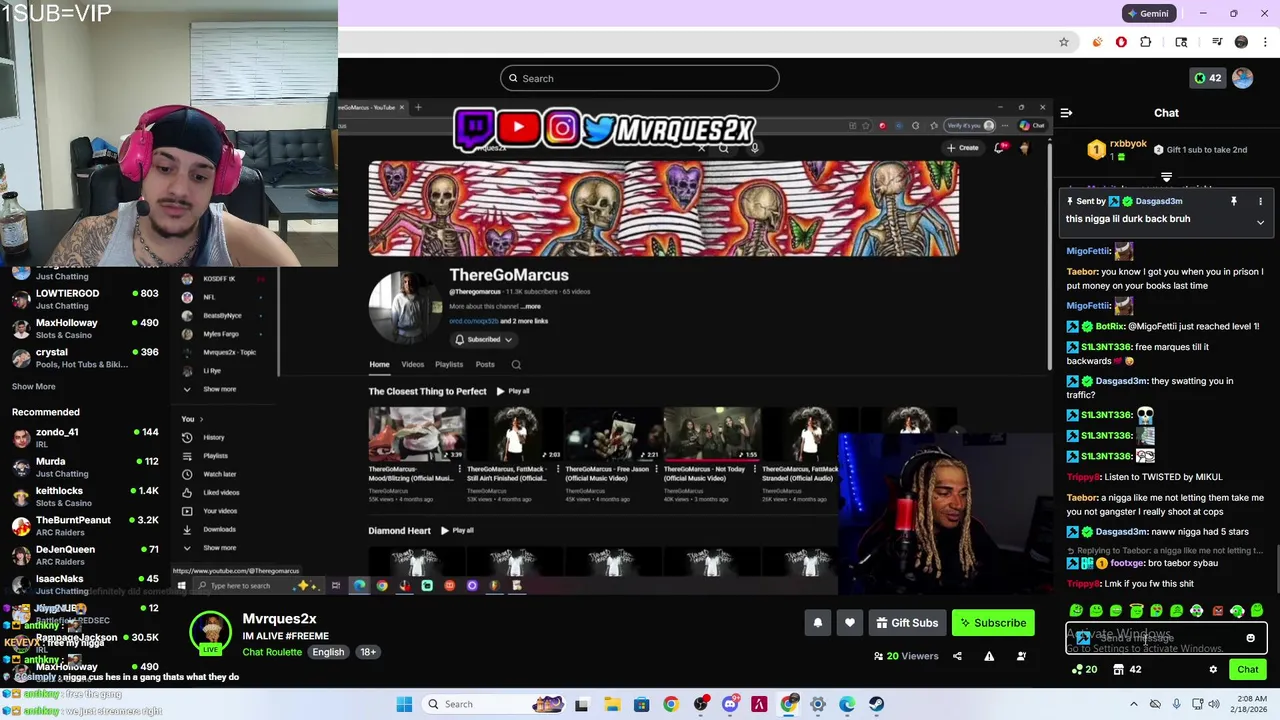The image size is (1280, 720).
Task: Expand the pinned message chevron
Action: tap(1260, 222)
